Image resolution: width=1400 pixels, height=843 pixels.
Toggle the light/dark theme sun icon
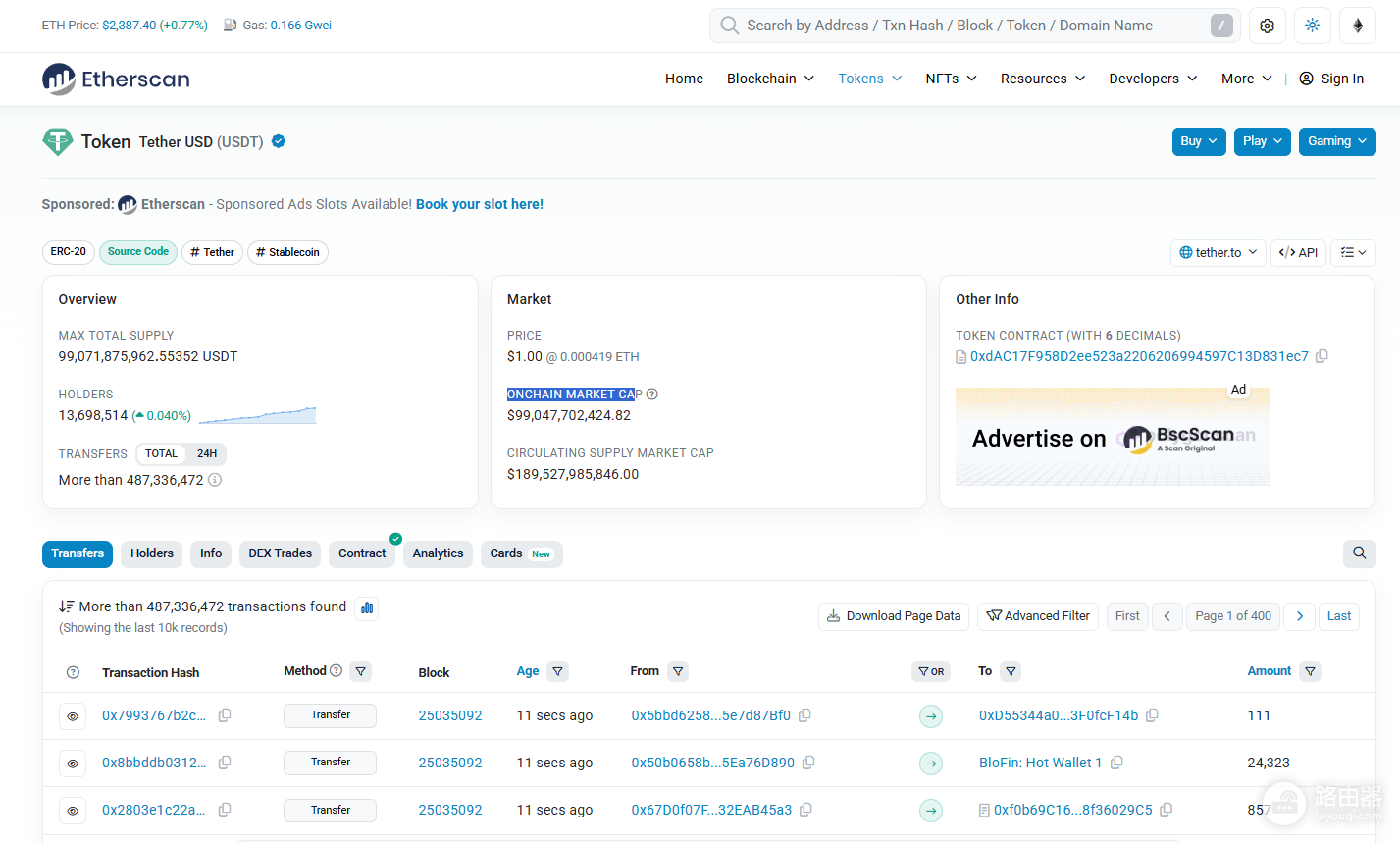pyautogui.click(x=1313, y=26)
